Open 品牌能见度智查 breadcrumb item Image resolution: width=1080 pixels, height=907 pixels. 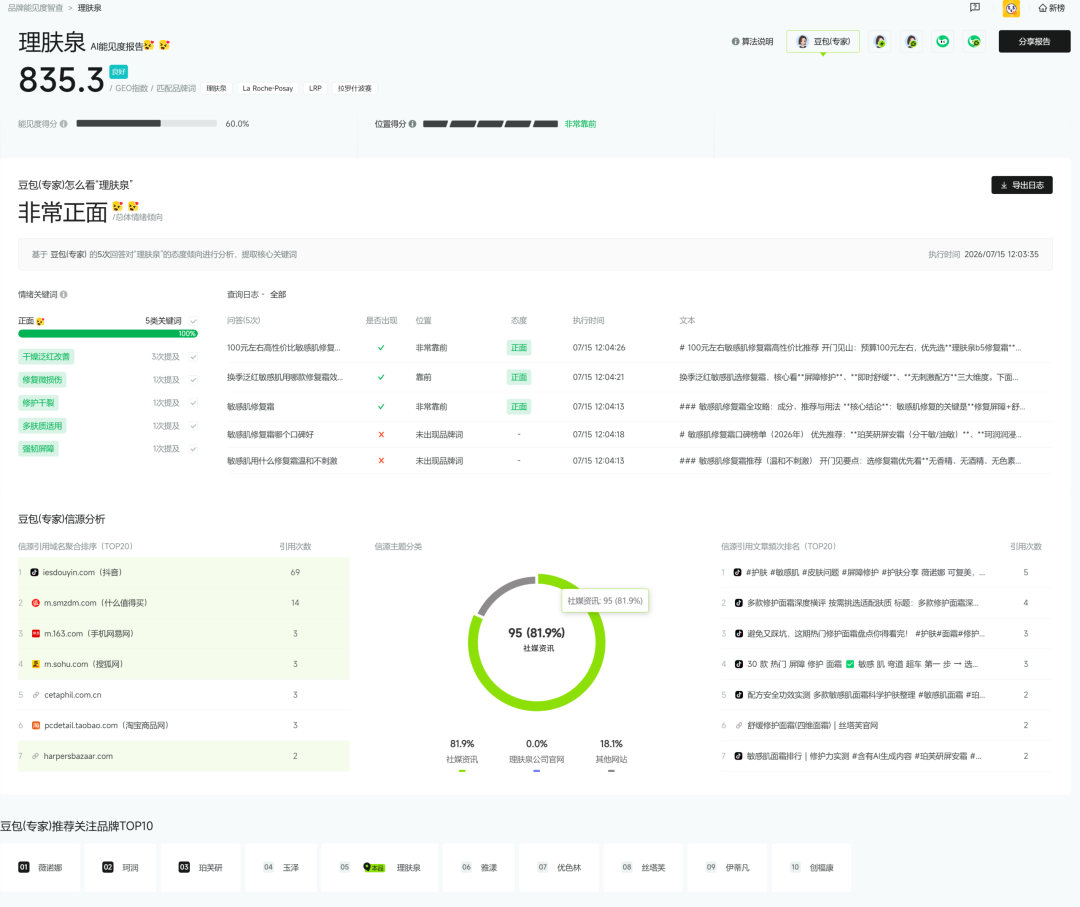[x=35, y=8]
